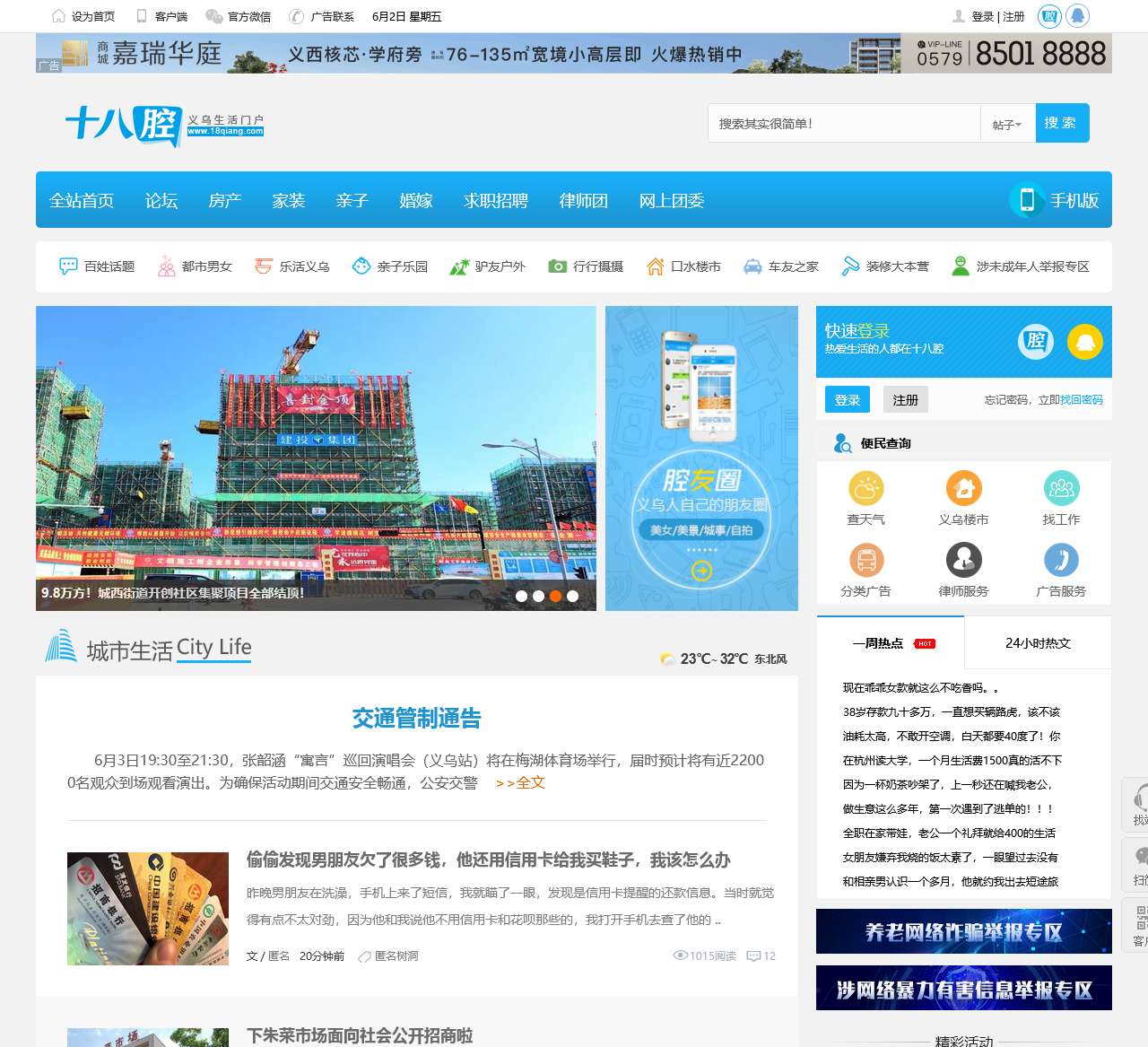Switch to 一周热点 tab
This screenshot has height=1047, width=1148.
click(x=891, y=642)
